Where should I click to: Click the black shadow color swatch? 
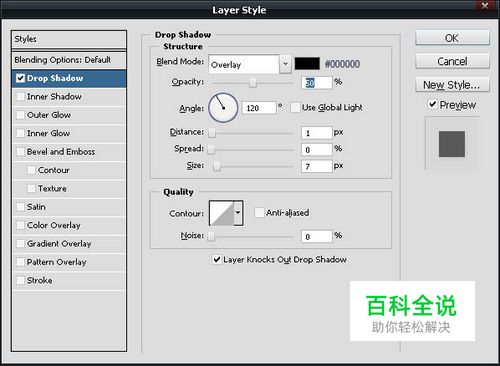pos(307,64)
